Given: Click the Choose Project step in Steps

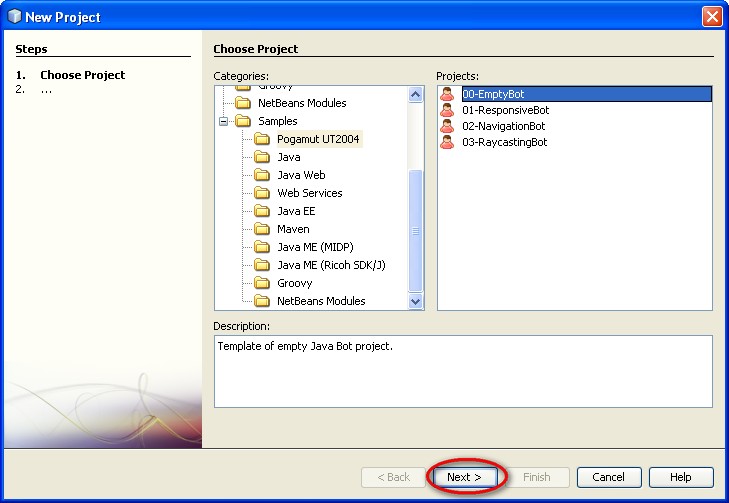Looking at the screenshot, I should (x=82, y=75).
